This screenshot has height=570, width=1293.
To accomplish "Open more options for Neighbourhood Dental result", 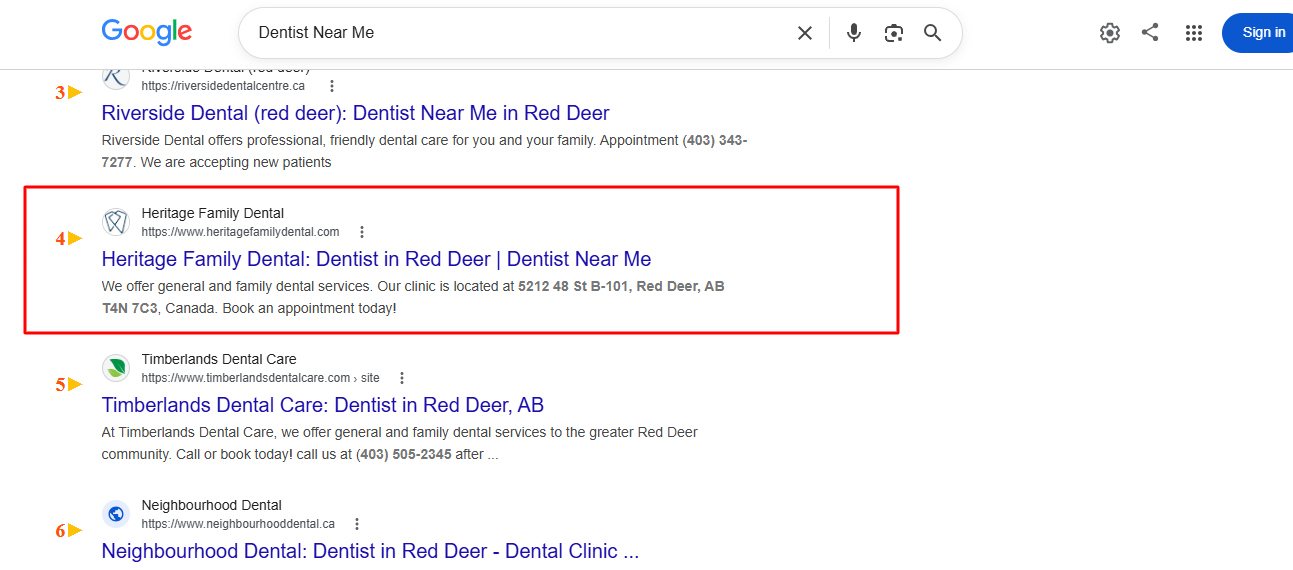I will [357, 524].
